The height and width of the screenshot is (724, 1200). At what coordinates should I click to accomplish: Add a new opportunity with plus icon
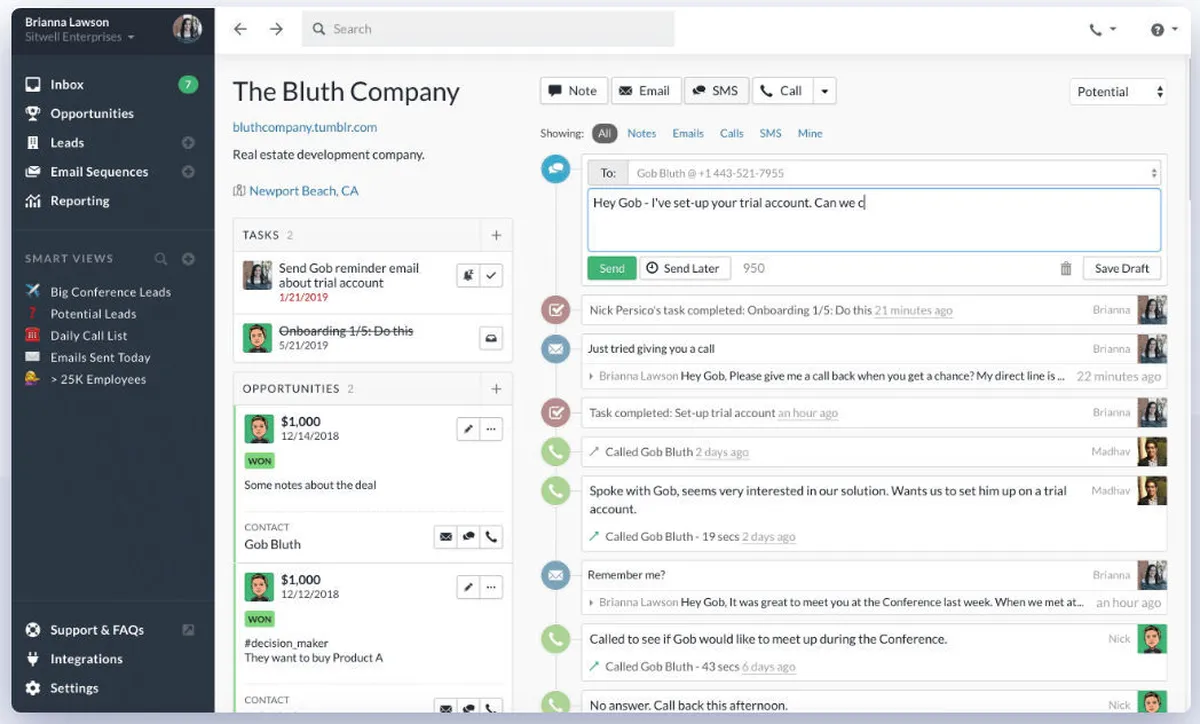tap(496, 388)
